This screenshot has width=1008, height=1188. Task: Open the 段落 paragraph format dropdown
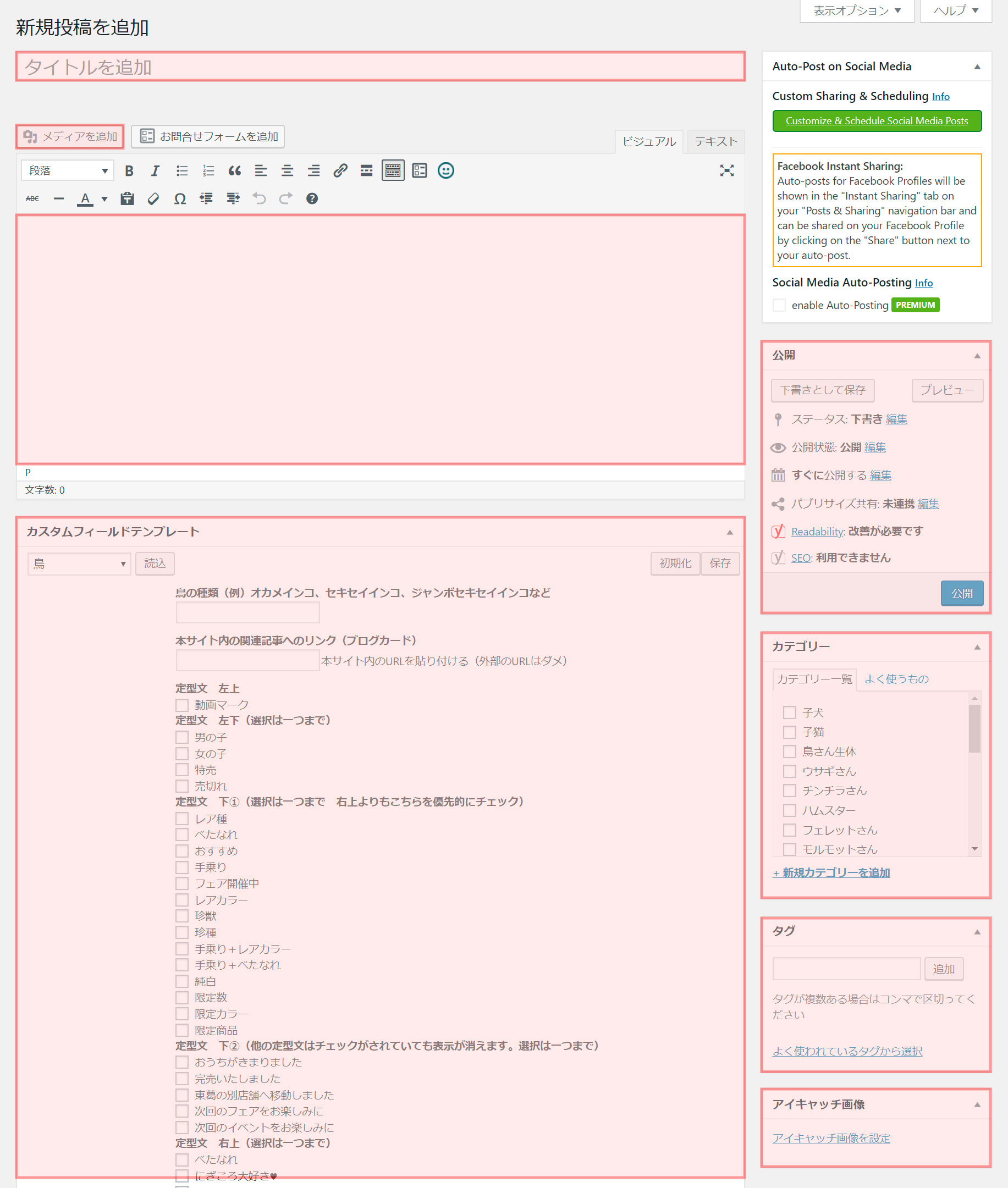[x=68, y=171]
